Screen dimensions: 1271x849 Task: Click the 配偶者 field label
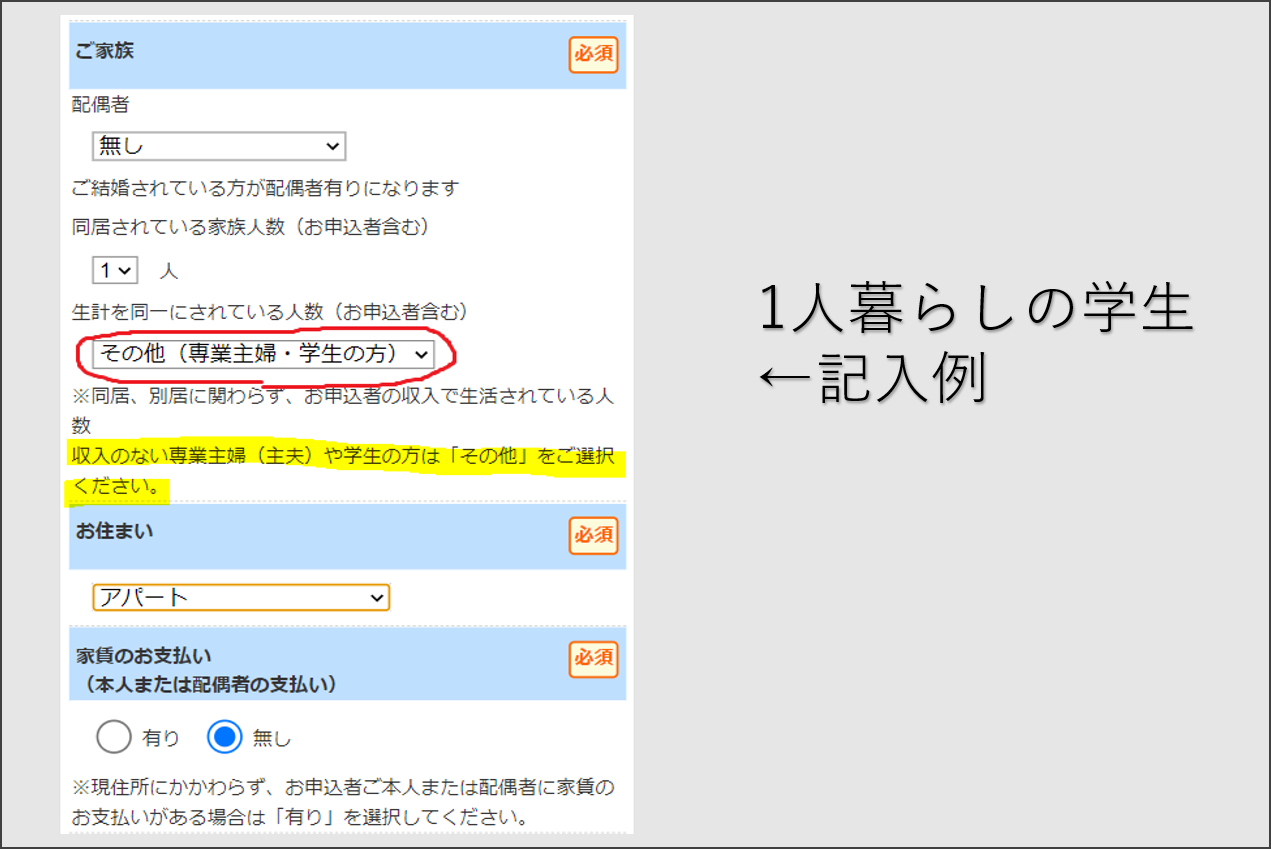(100, 105)
